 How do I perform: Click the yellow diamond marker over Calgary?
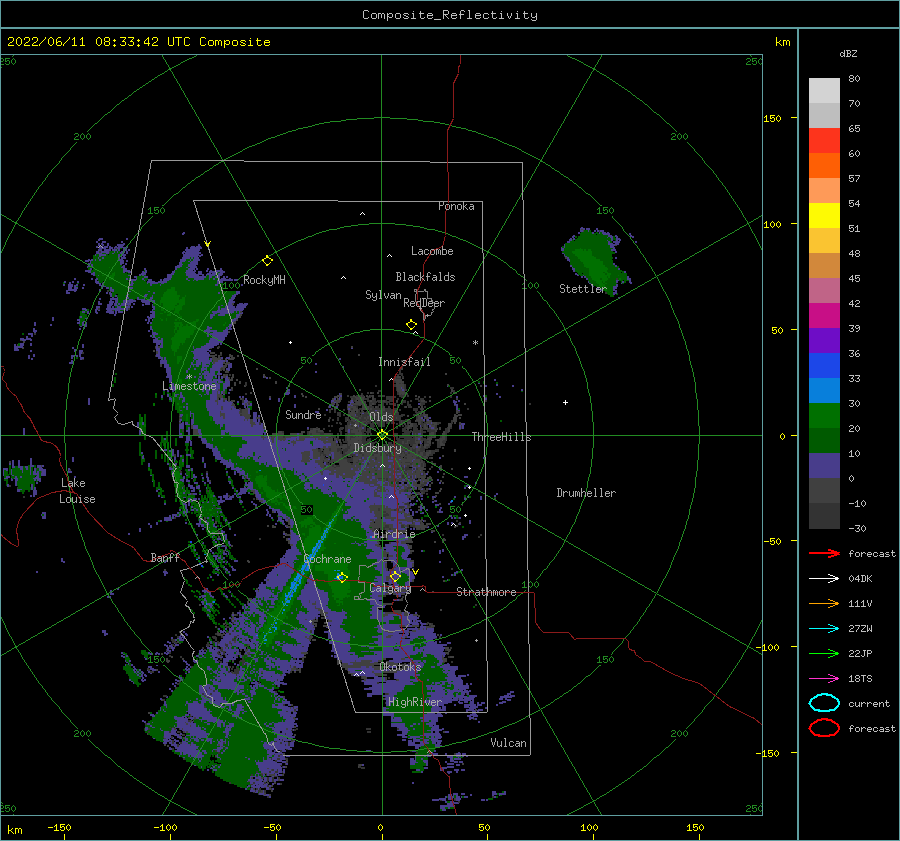click(395, 576)
